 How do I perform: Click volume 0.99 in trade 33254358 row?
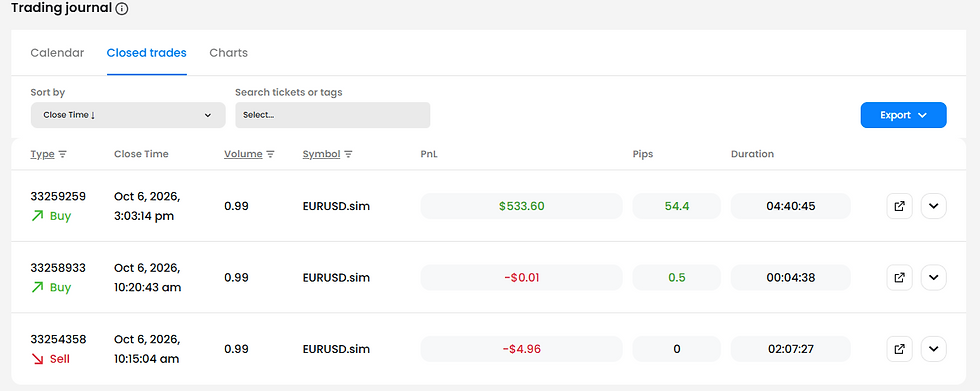tap(236, 349)
